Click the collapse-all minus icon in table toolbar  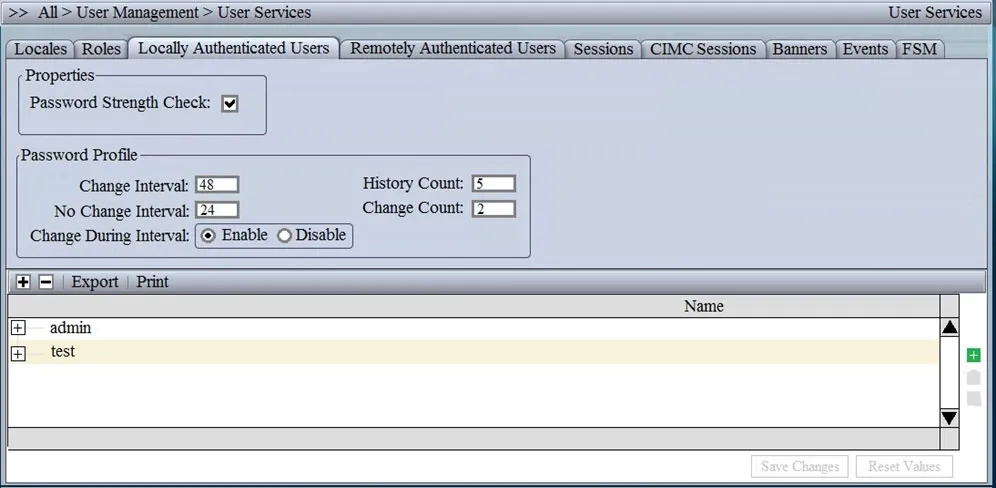click(46, 282)
